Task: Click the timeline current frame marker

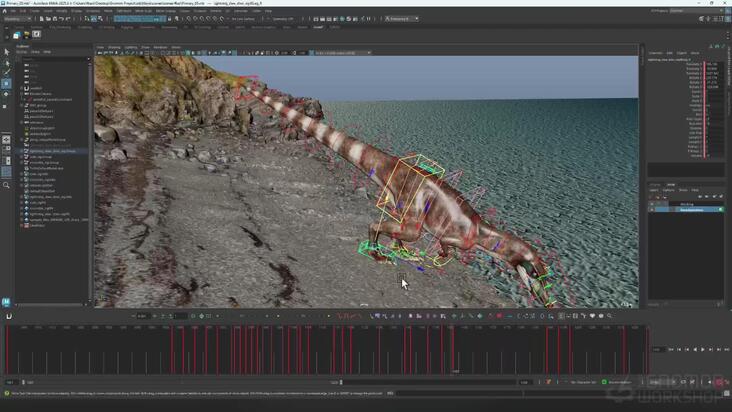Action: [452, 349]
